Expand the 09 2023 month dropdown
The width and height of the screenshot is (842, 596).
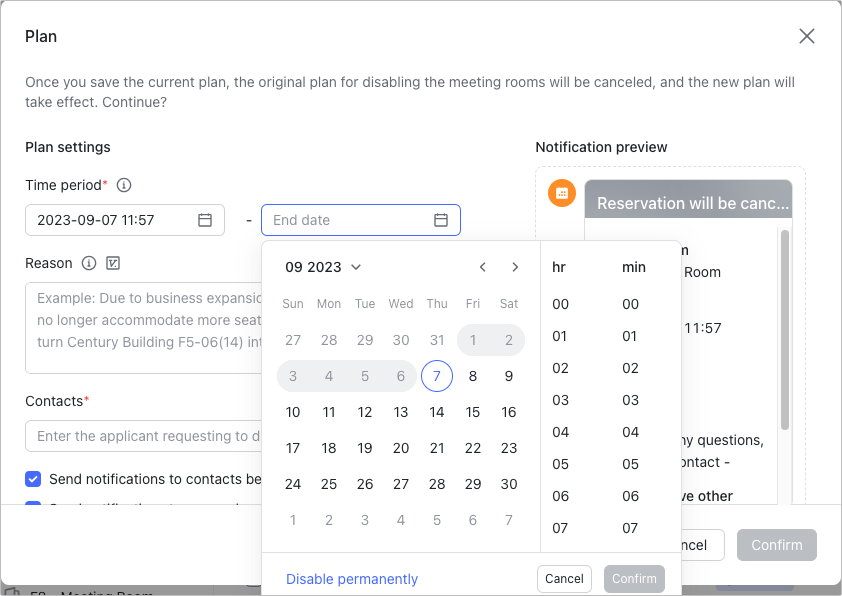[x=323, y=267]
